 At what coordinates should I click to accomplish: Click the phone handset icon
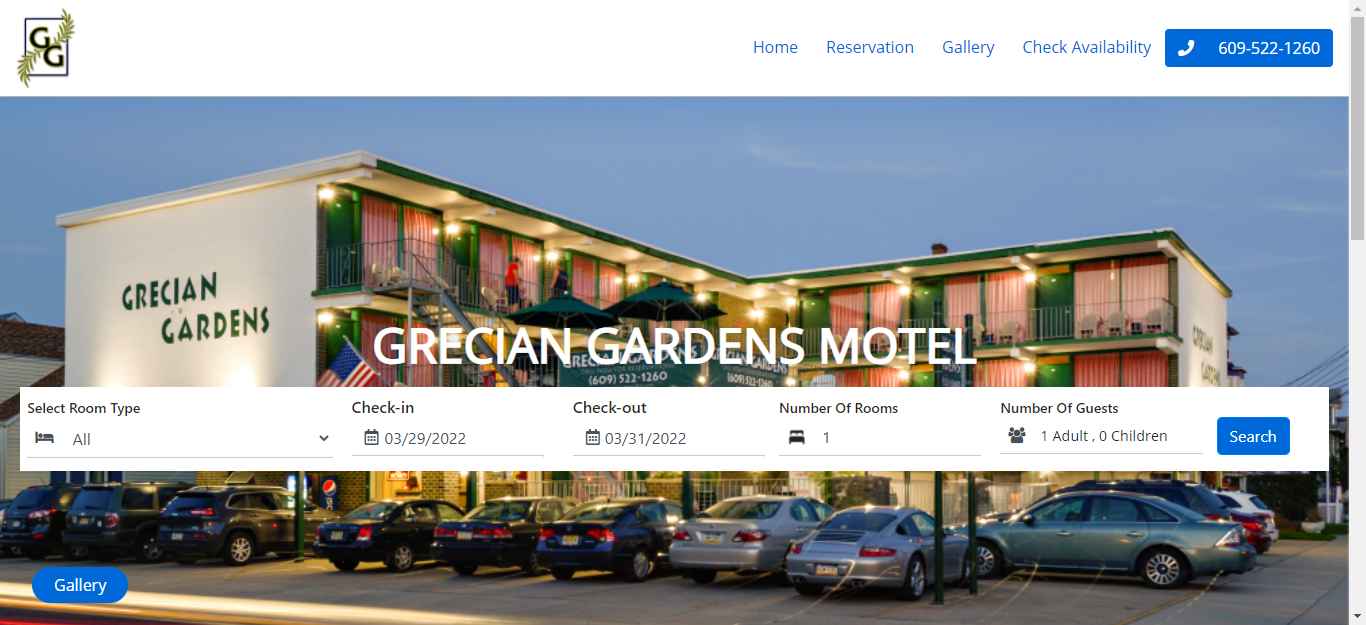(x=1186, y=48)
